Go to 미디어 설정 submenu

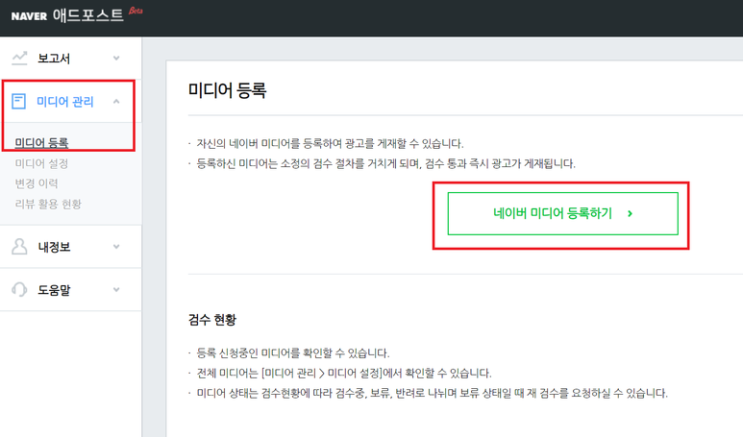(x=42, y=164)
